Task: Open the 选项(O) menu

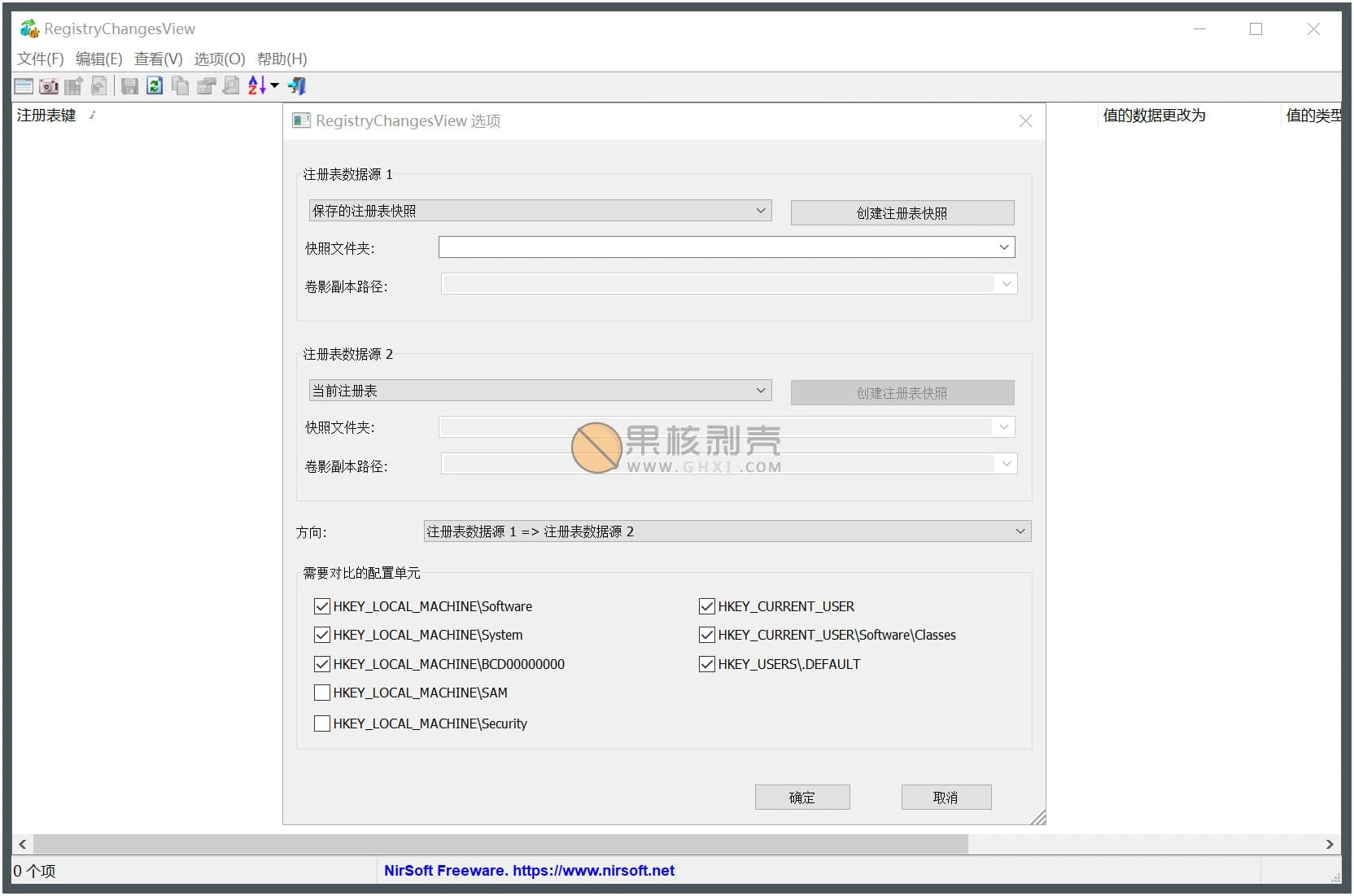Action: (220, 59)
